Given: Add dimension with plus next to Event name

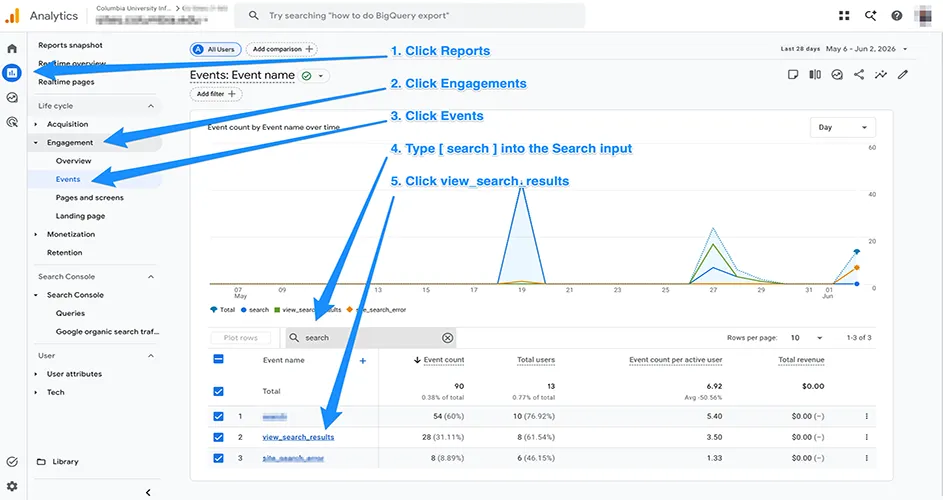Looking at the screenshot, I should (x=363, y=360).
